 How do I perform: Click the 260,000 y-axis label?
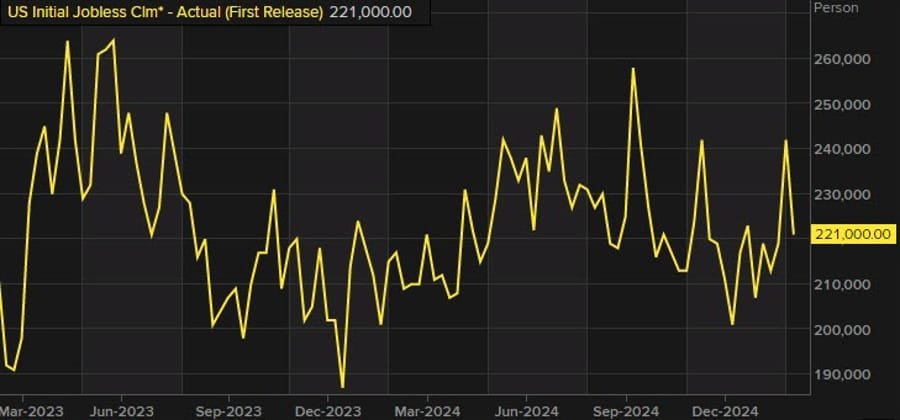[x=842, y=60]
